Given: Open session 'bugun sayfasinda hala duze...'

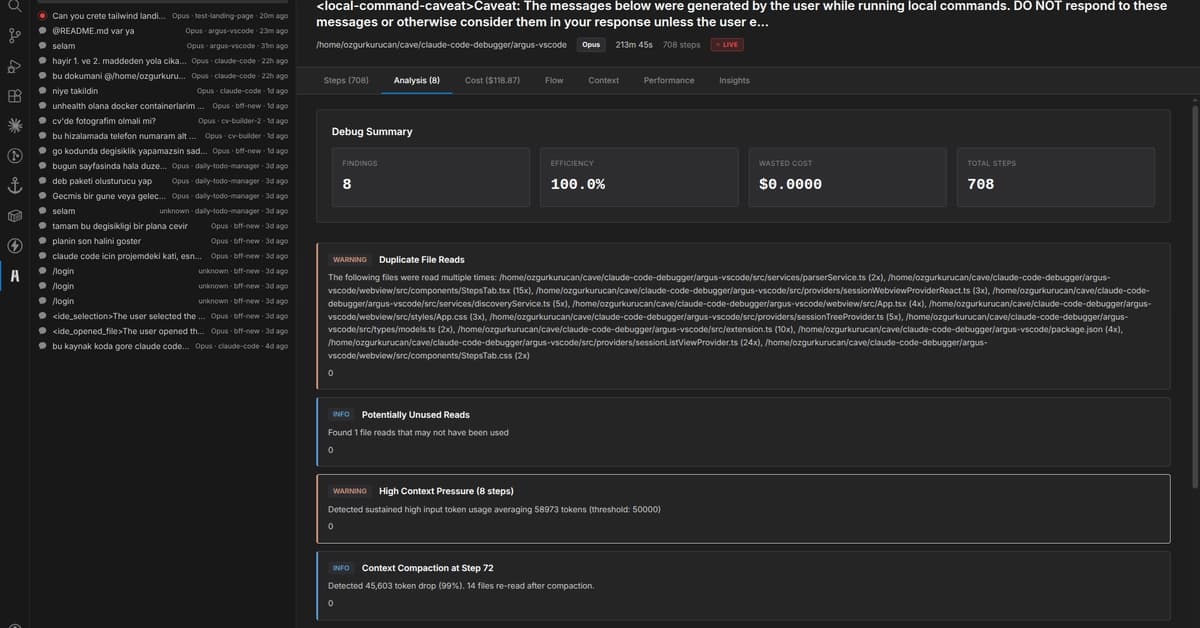Looking at the screenshot, I should click(163, 166).
